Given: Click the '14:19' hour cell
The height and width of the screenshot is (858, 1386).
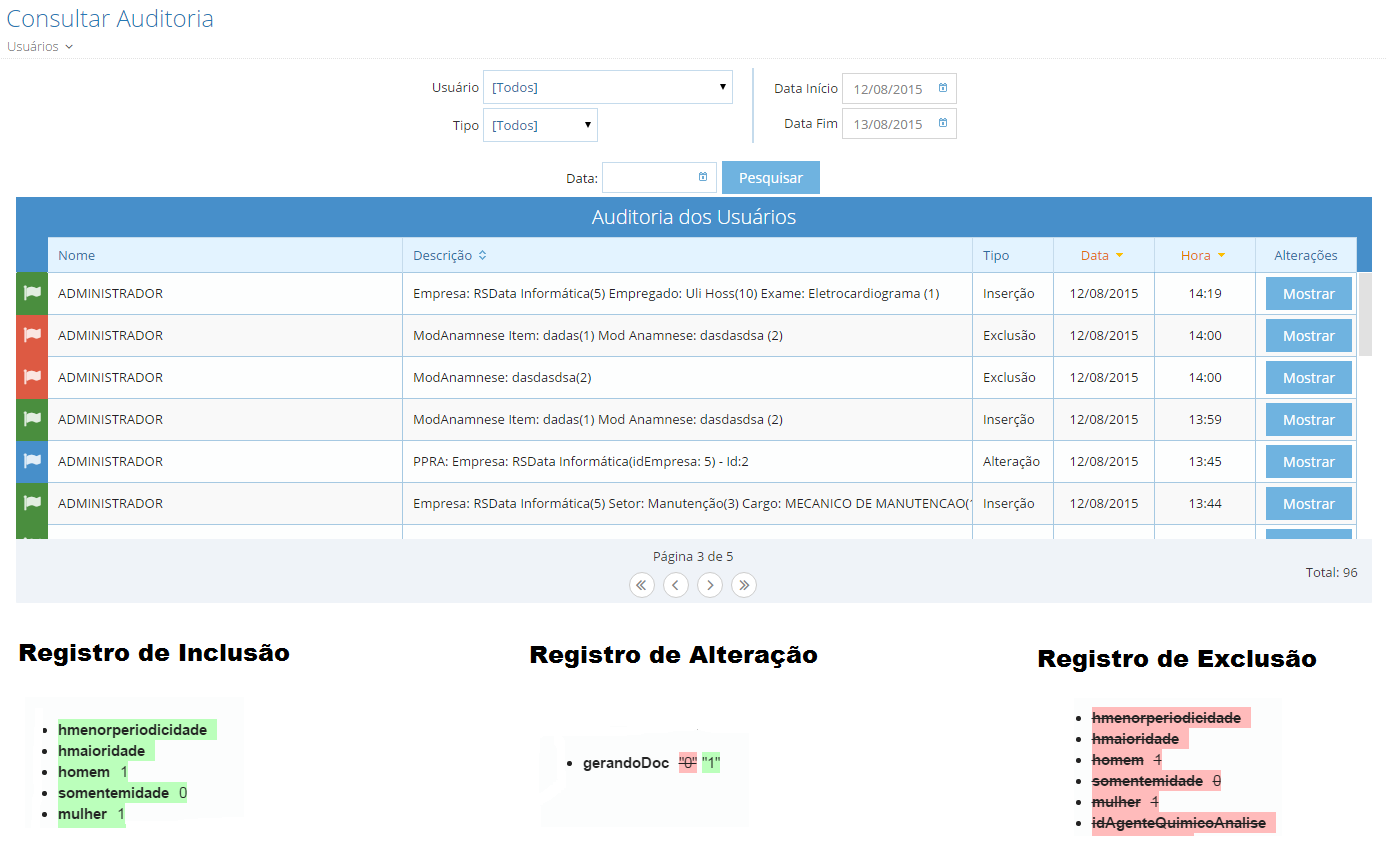Looking at the screenshot, I should (x=1205, y=293).
